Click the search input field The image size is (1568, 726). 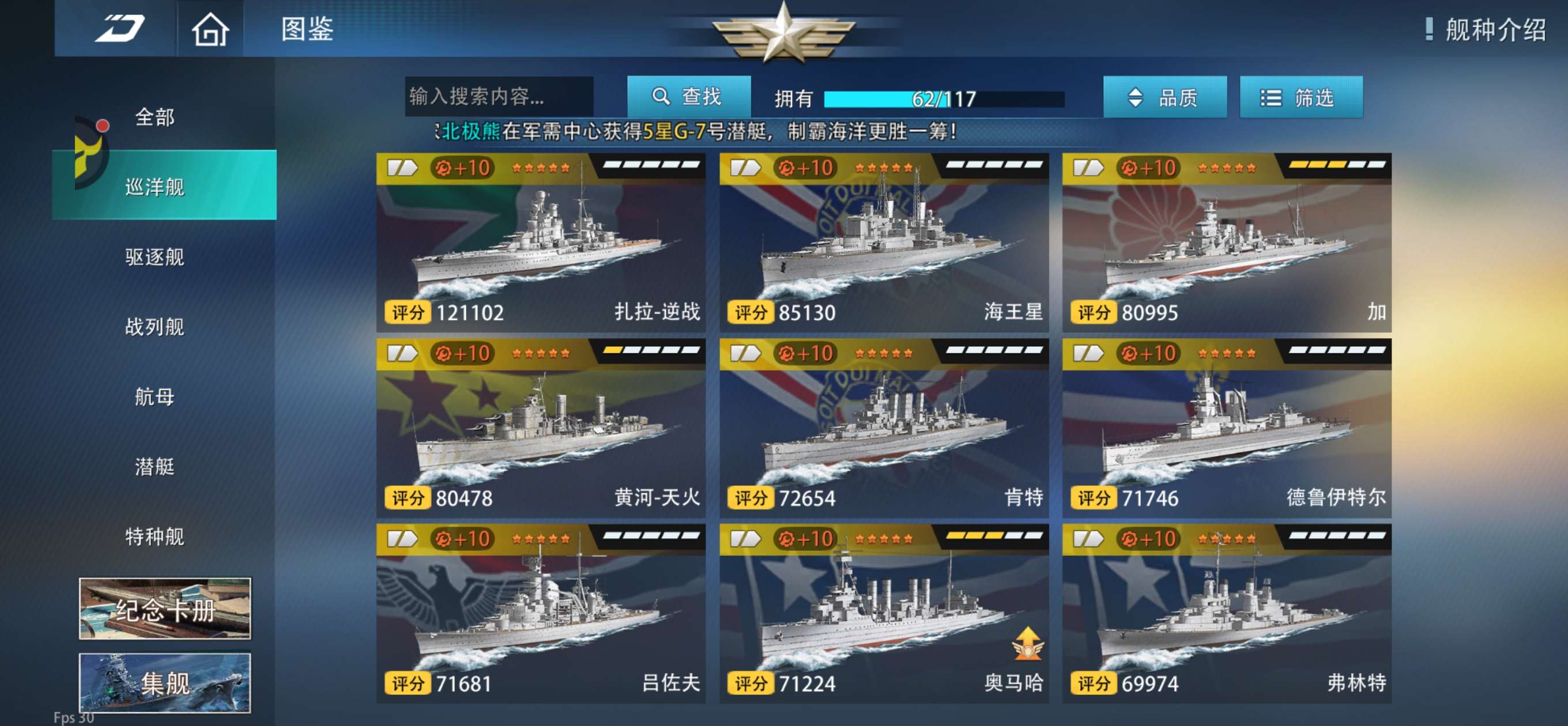[x=499, y=96]
